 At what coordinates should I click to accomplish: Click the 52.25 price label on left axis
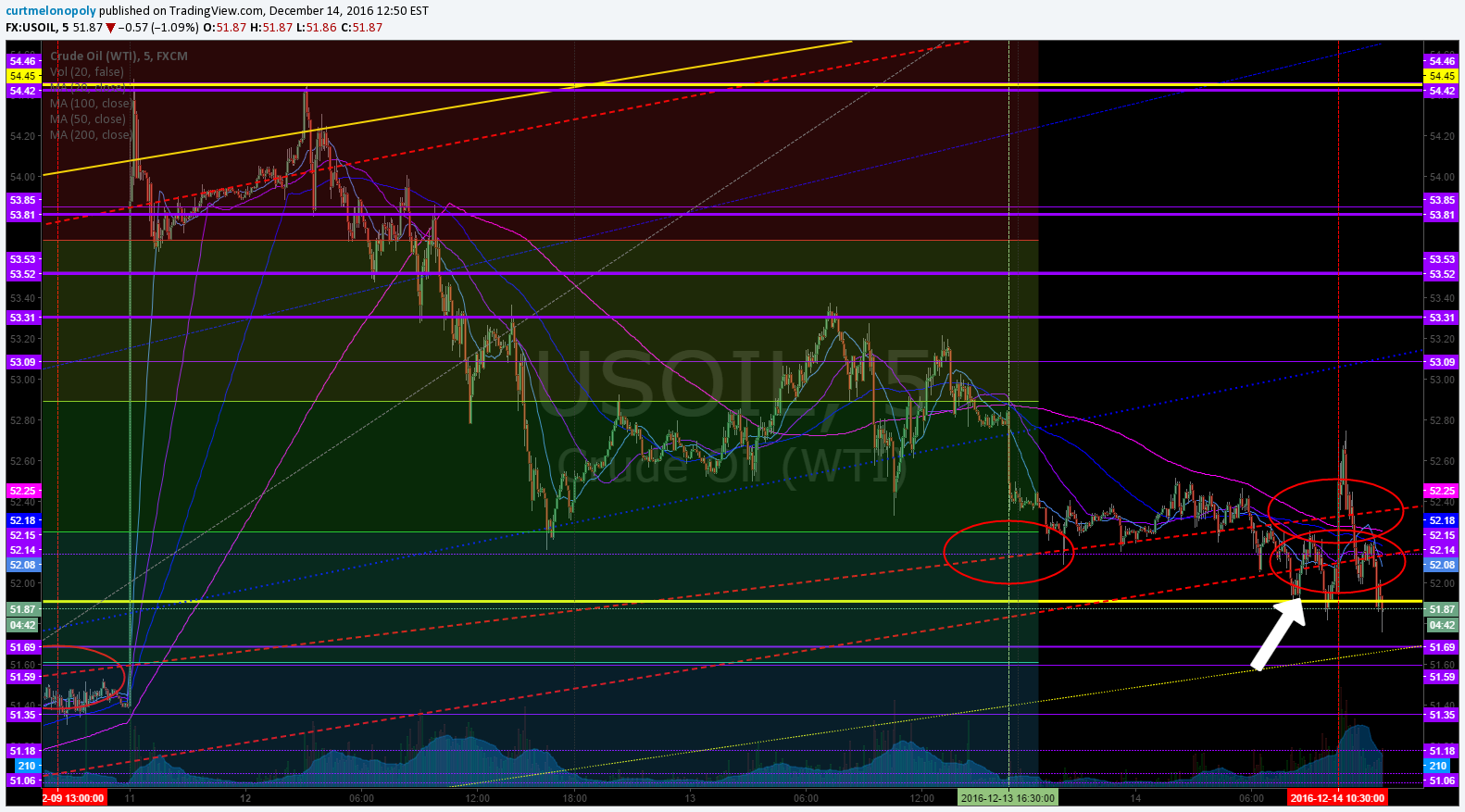[x=23, y=491]
